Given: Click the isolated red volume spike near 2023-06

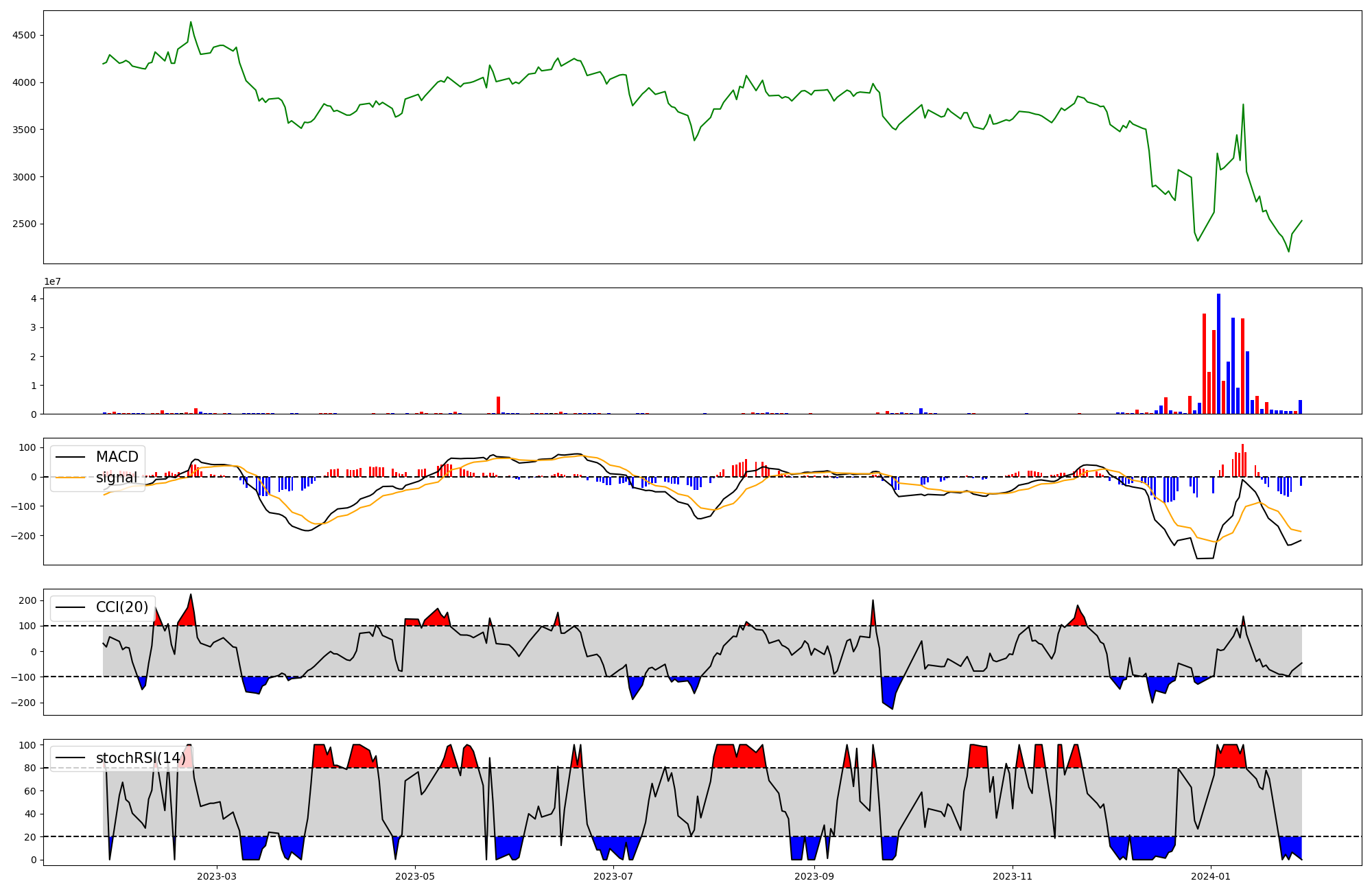Looking at the screenshot, I should [498, 405].
